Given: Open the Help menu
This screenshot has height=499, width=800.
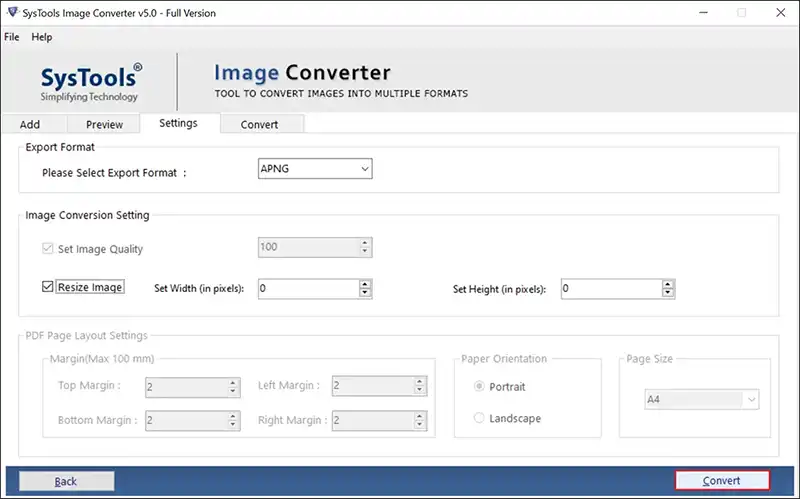Looking at the screenshot, I should click(x=41, y=37).
